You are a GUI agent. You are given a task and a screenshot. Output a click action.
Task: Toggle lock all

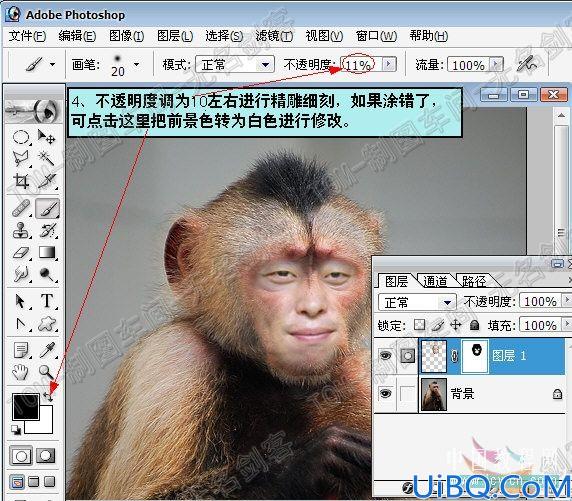click(474, 325)
